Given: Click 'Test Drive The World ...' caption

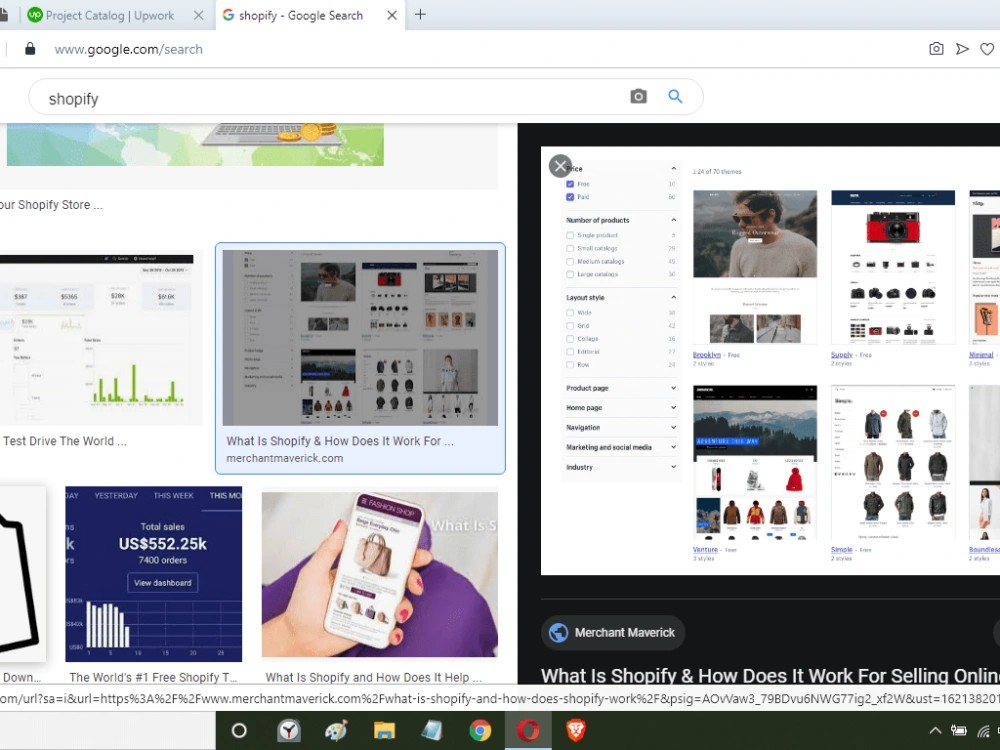Looking at the screenshot, I should click(64, 441).
